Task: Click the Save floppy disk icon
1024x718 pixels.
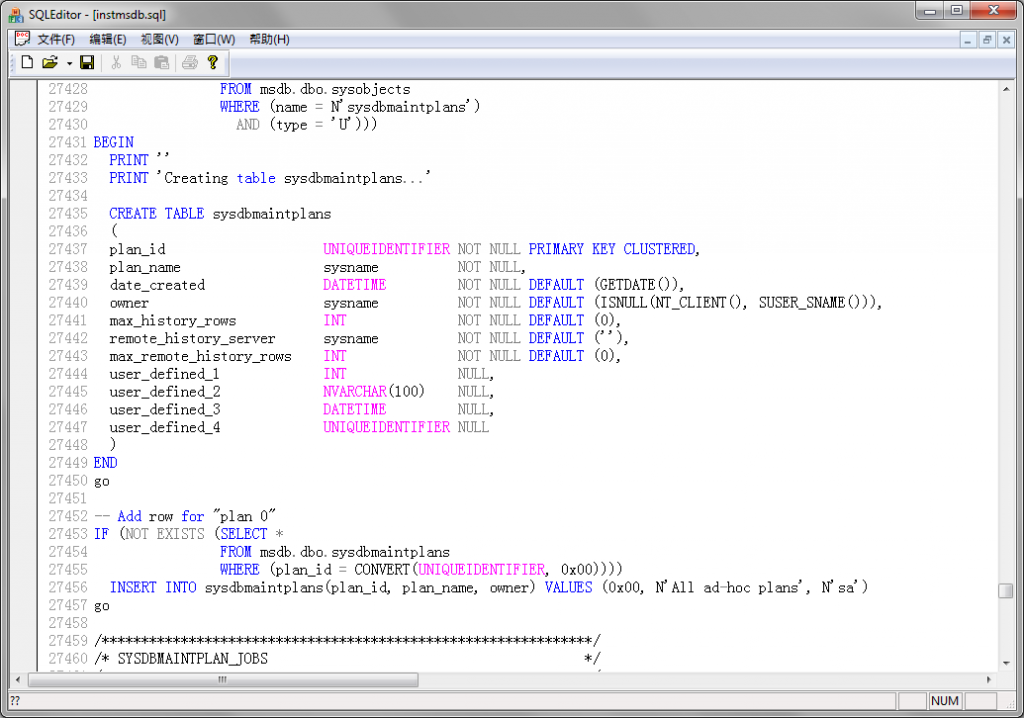Action: pos(87,62)
